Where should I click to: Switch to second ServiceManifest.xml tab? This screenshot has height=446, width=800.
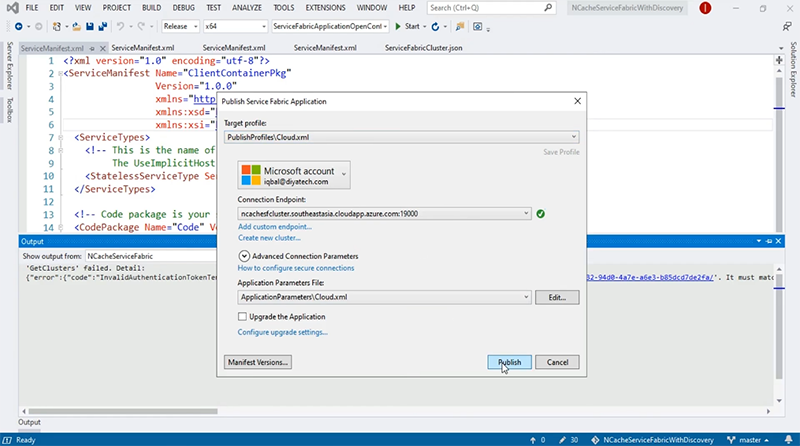point(143,48)
